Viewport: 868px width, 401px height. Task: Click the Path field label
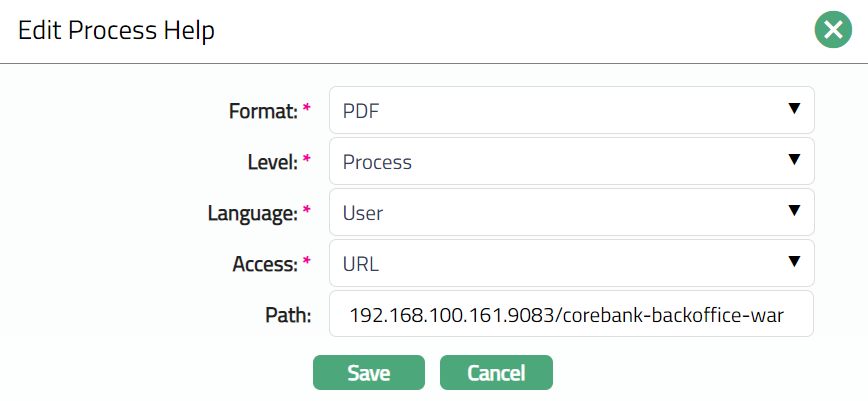pyautogui.click(x=289, y=315)
